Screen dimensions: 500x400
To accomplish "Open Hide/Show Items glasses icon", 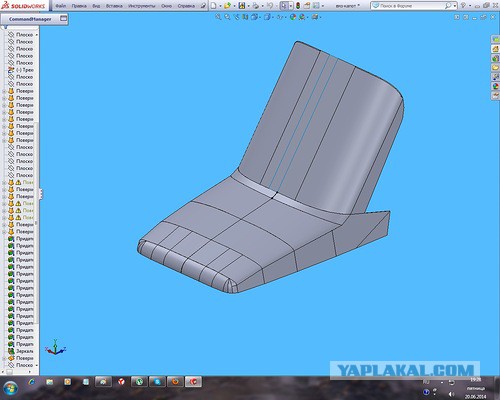I will tap(280, 17).
